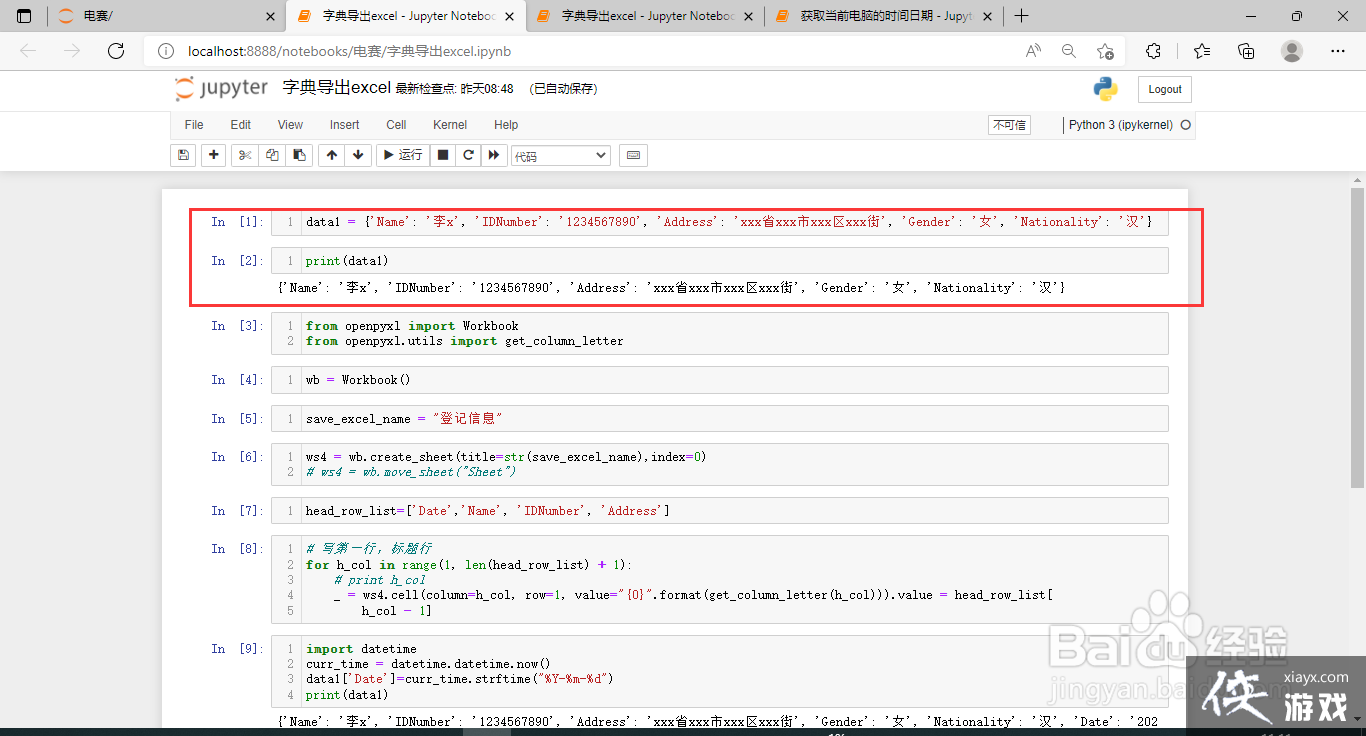This screenshot has width=1366, height=736.
Task: Open the Insert menu
Action: pos(345,125)
